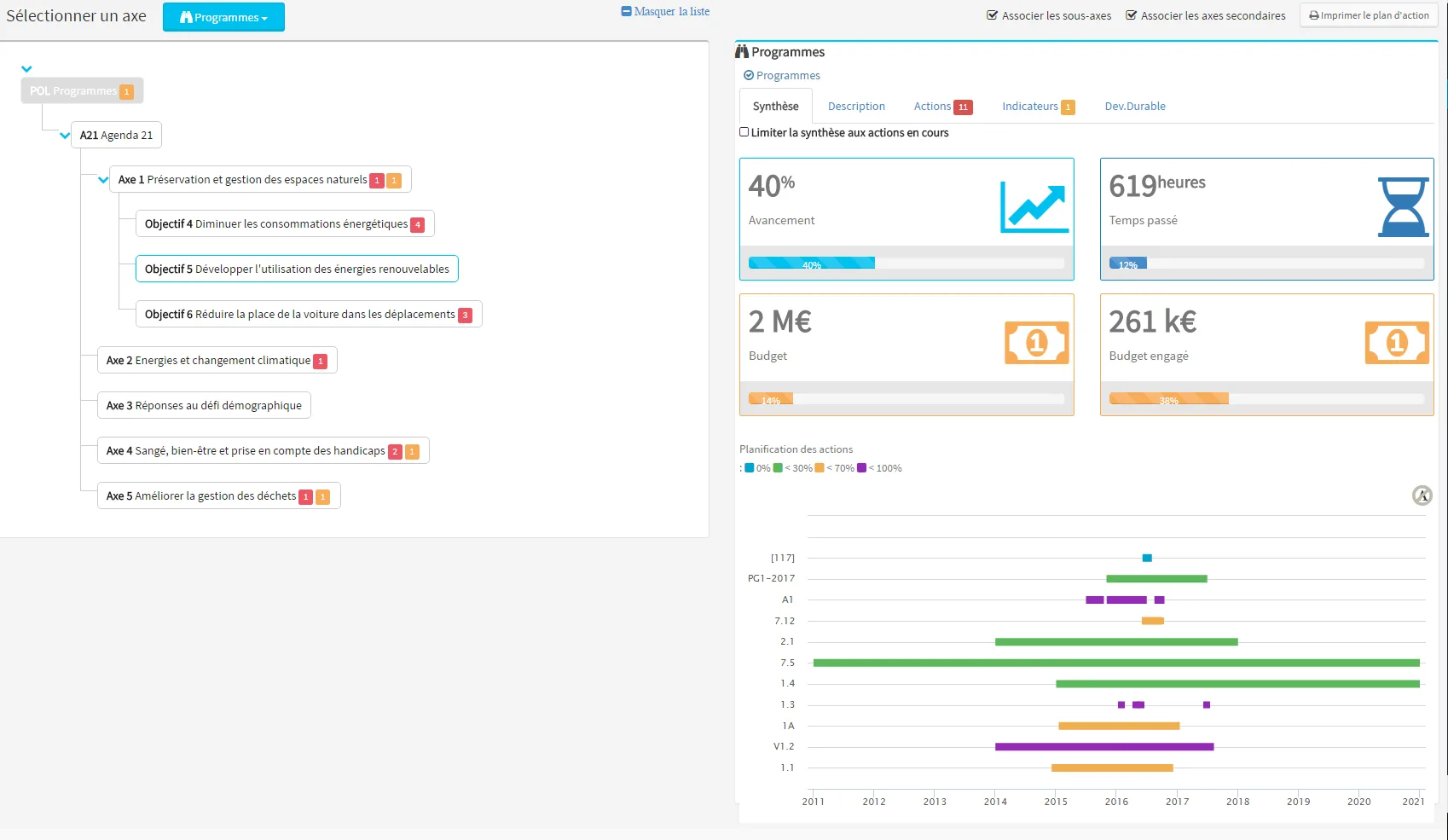1448x840 pixels.
Task: Click the Budget 14% progress bar
Action: point(906,399)
